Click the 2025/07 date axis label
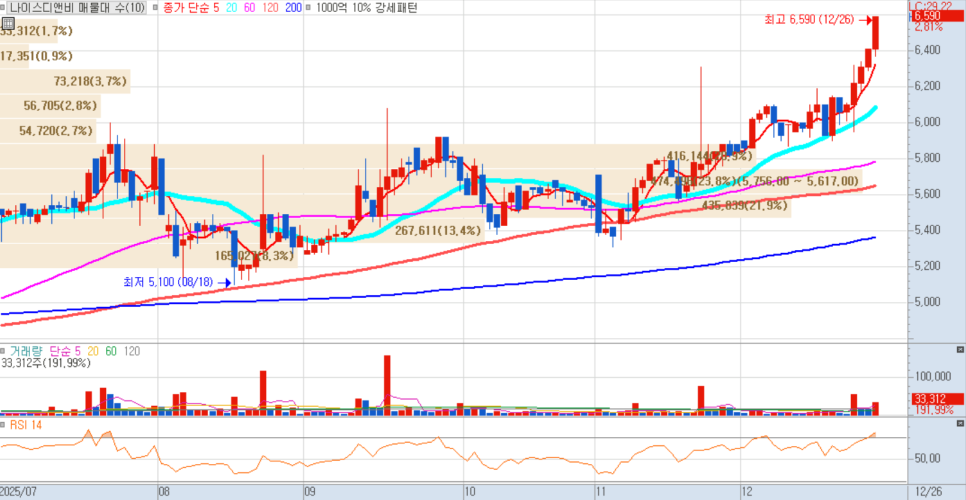The width and height of the screenshot is (966, 500). (19, 491)
